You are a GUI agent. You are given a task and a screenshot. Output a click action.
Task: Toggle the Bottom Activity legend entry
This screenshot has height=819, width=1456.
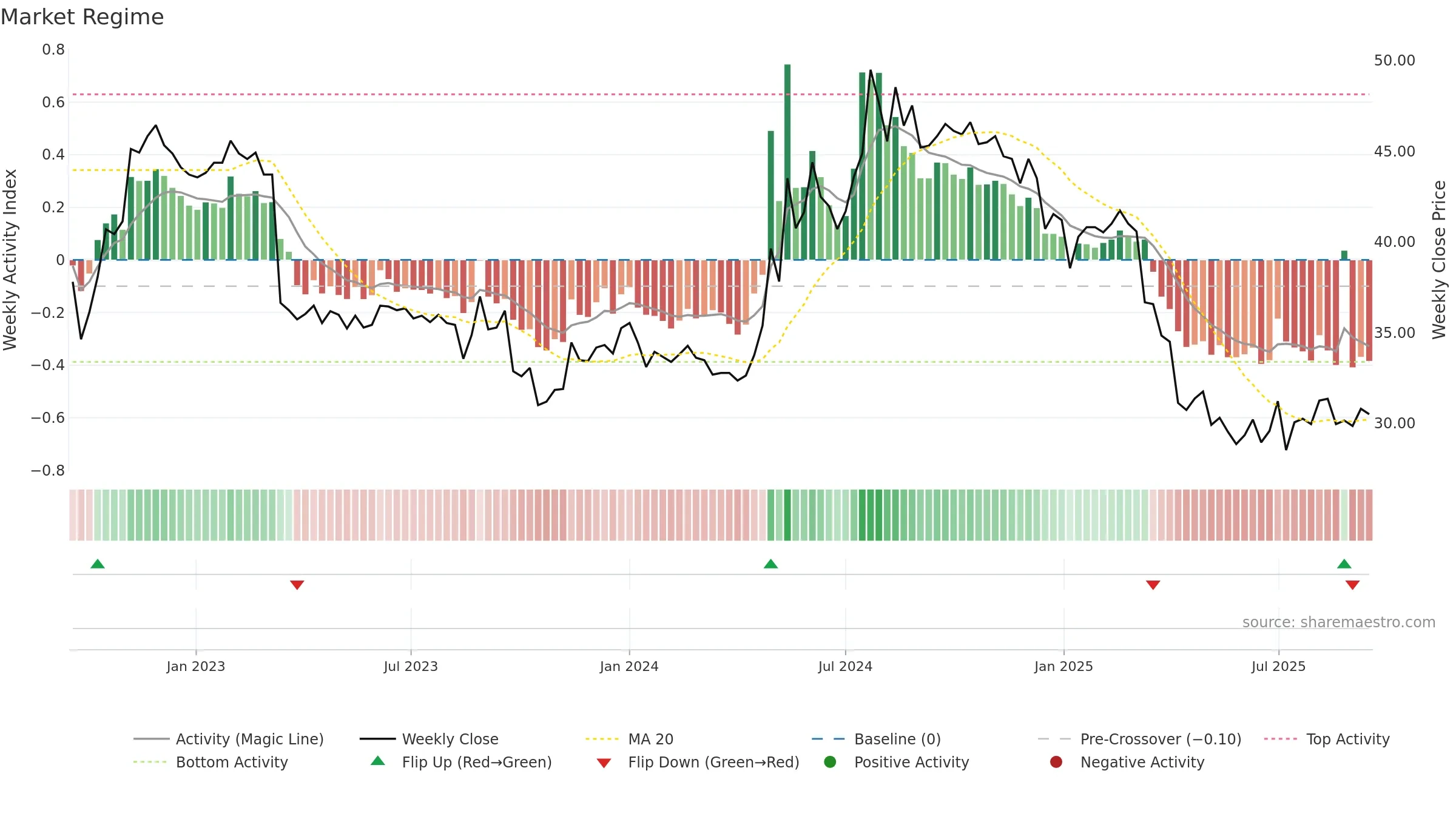(x=211, y=762)
